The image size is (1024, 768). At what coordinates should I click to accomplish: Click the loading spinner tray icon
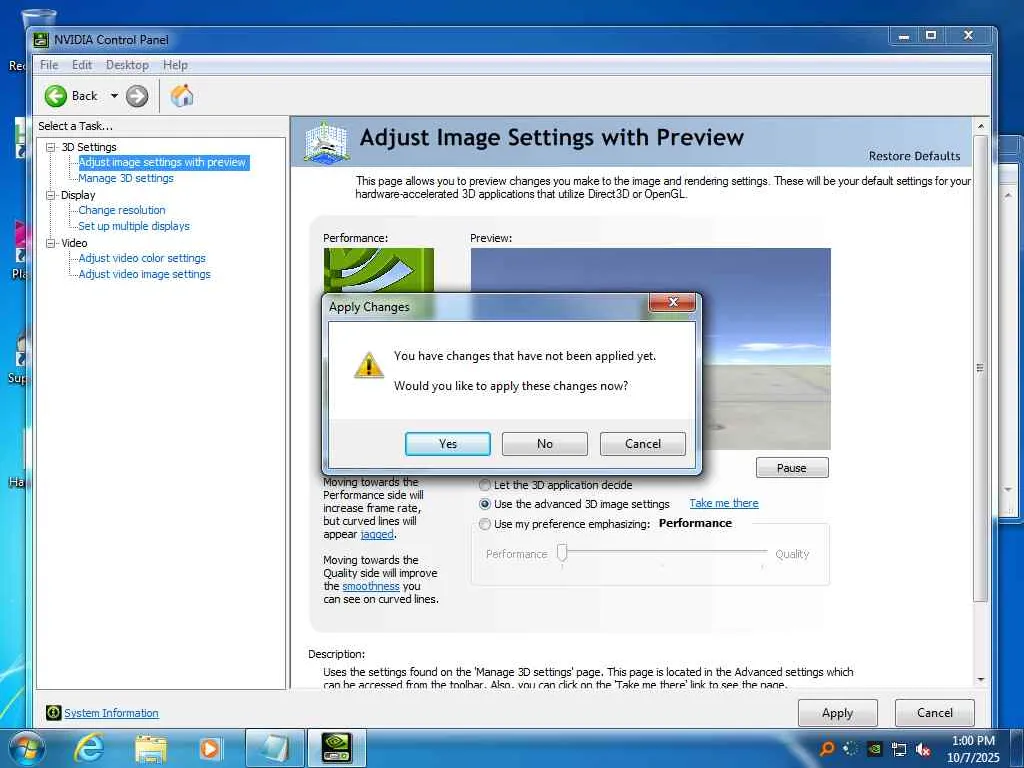850,748
